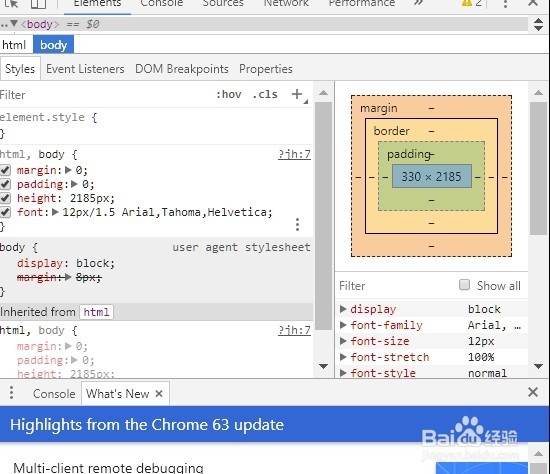Click the scroll up arrow in Computed pane
The width and height of the screenshot is (550, 474).
click(x=538, y=93)
